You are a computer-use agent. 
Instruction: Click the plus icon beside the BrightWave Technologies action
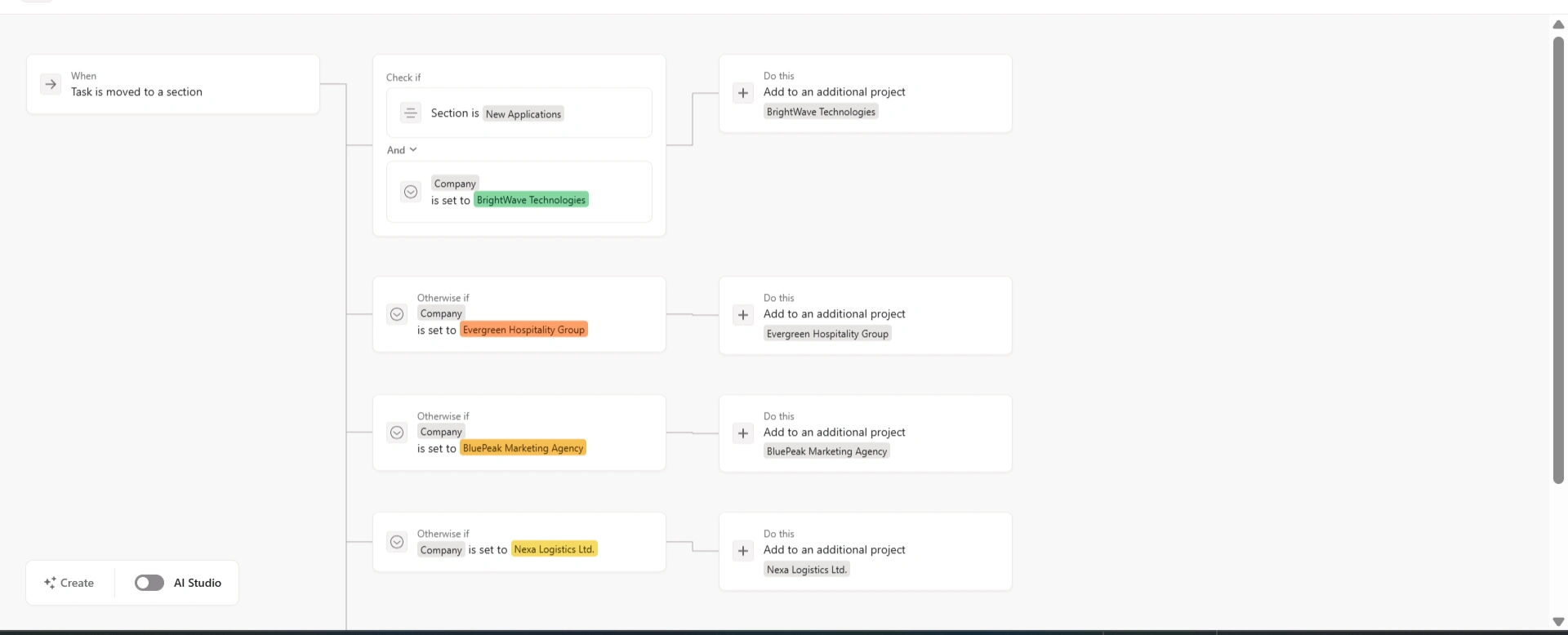pyautogui.click(x=743, y=93)
